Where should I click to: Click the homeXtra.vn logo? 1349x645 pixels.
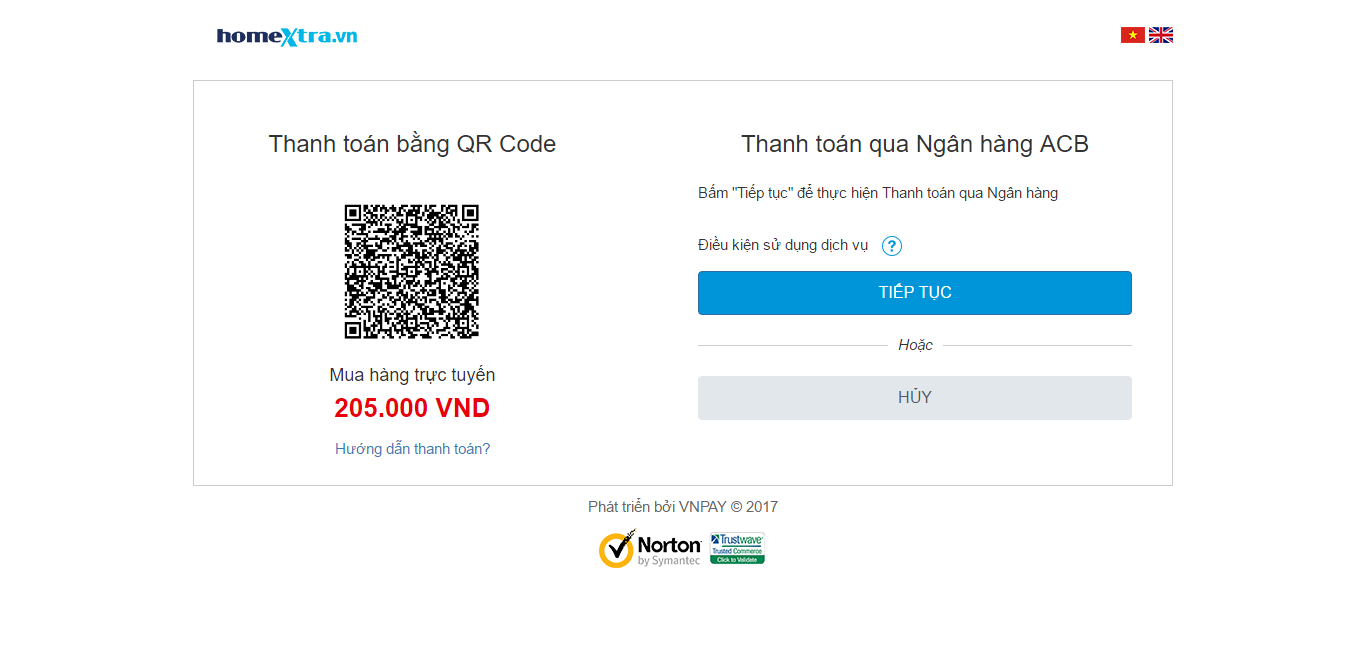coord(287,37)
